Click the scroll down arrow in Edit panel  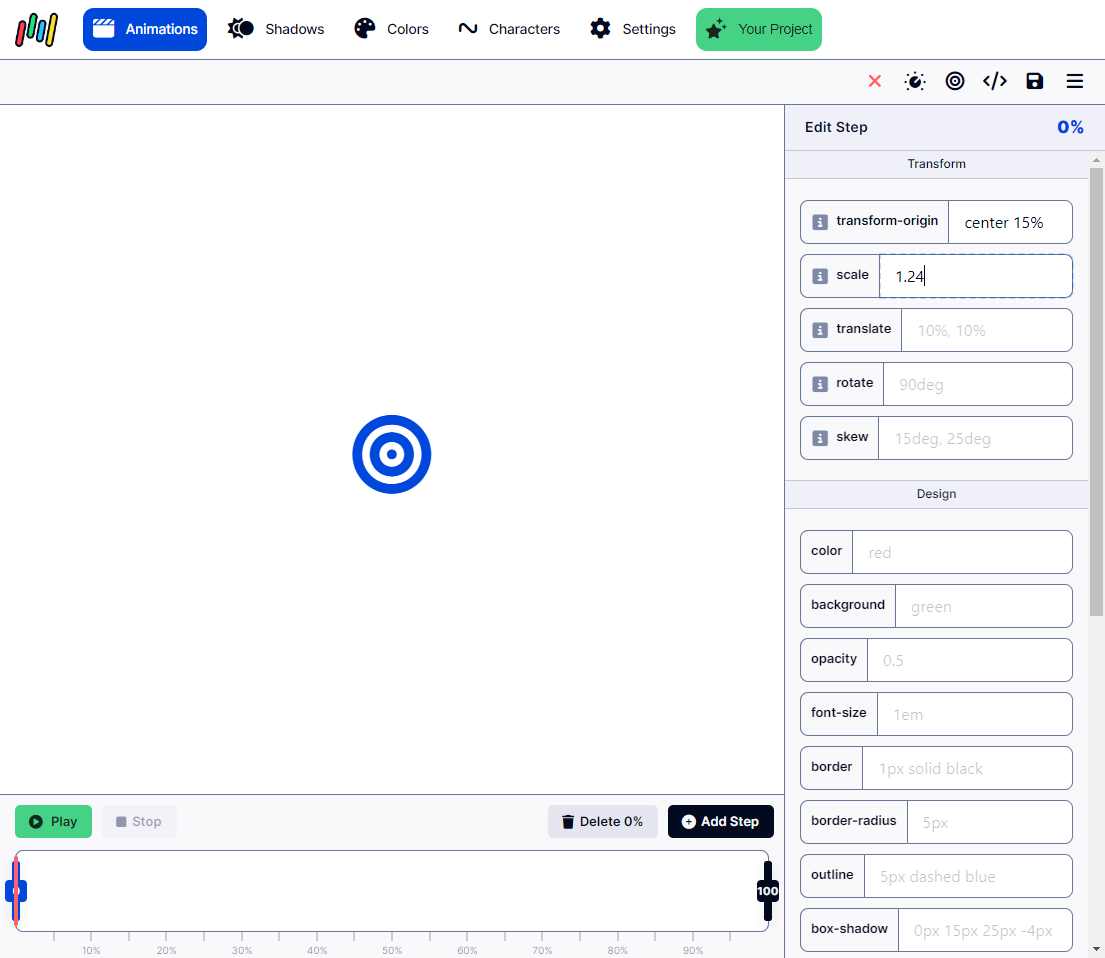pos(1097,948)
